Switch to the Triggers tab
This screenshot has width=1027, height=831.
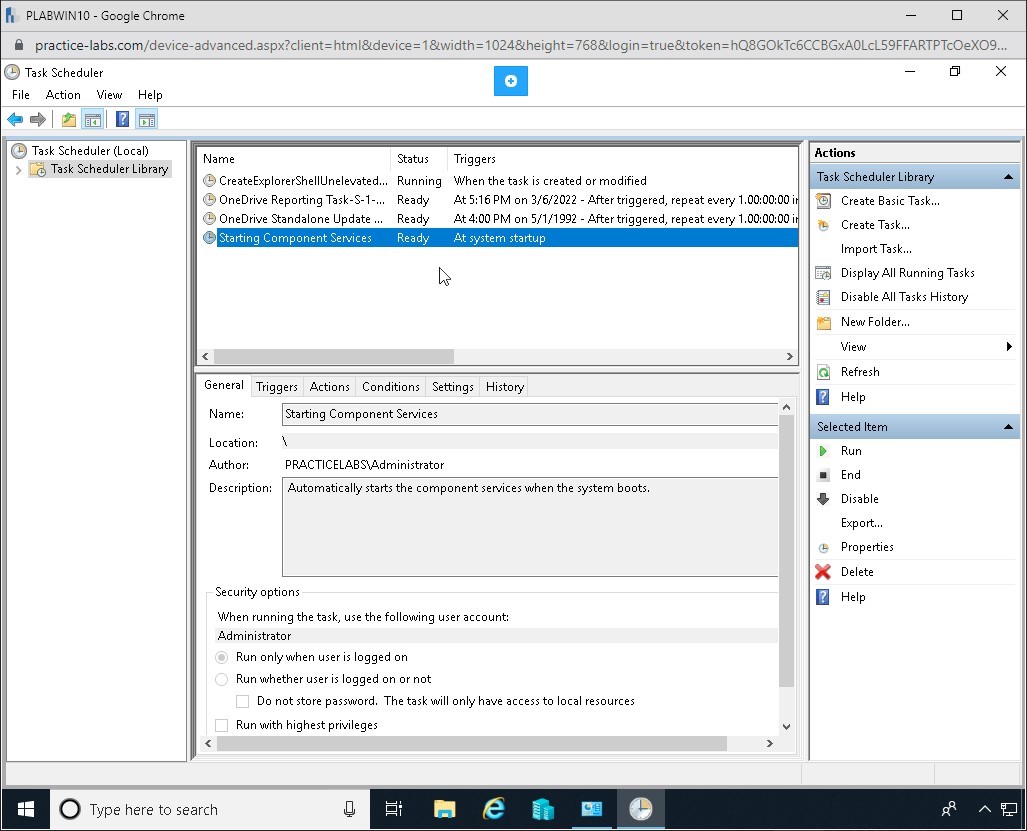tap(276, 387)
